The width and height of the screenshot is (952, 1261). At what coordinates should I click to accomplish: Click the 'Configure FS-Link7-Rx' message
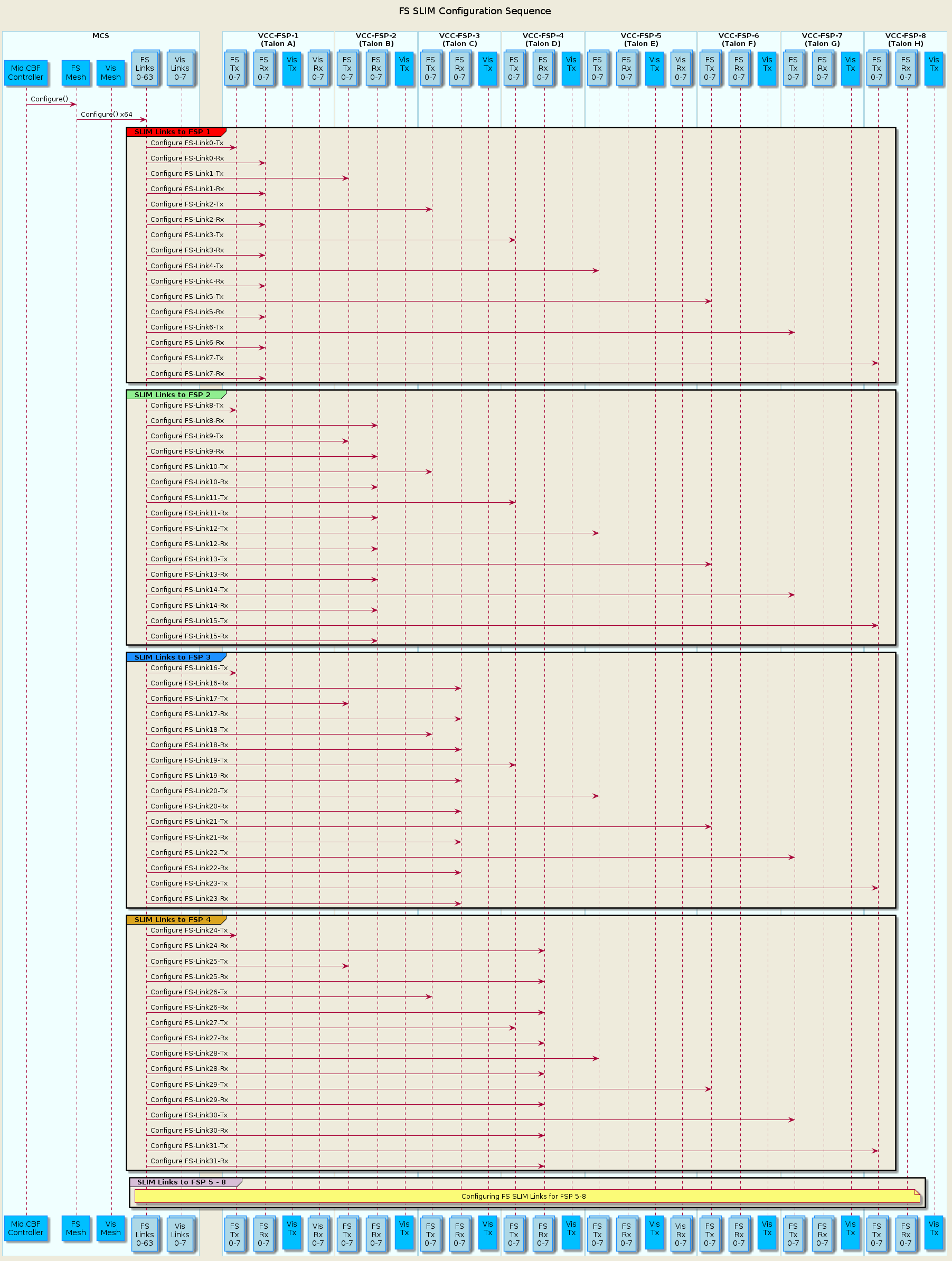click(187, 374)
